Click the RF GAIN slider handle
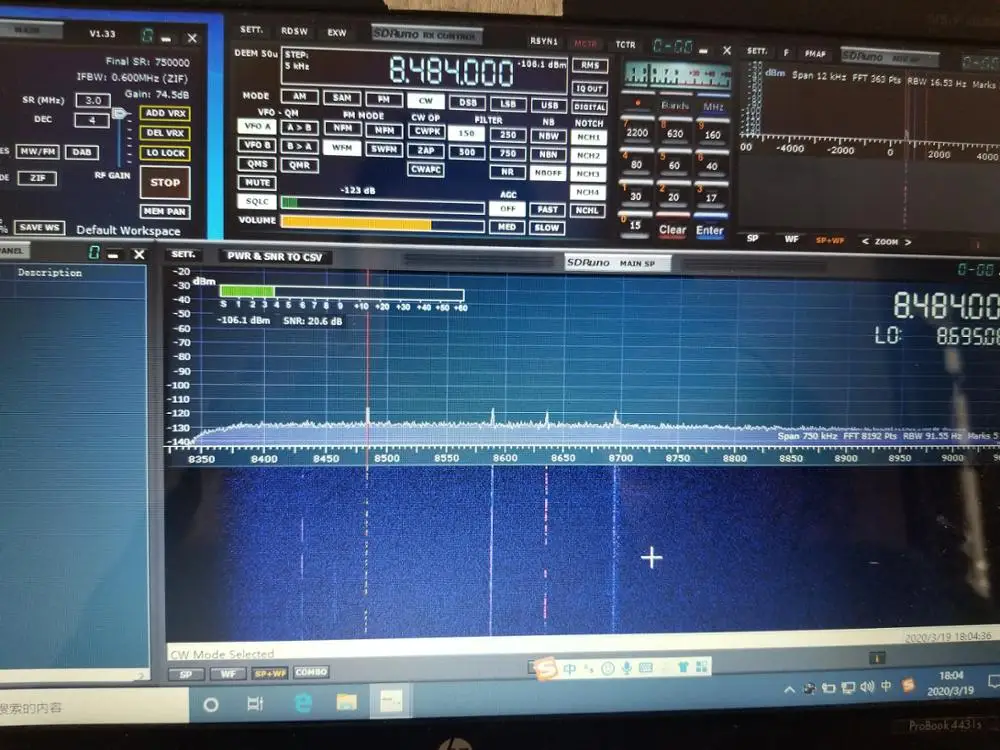The width and height of the screenshot is (1000, 750). coord(119,114)
